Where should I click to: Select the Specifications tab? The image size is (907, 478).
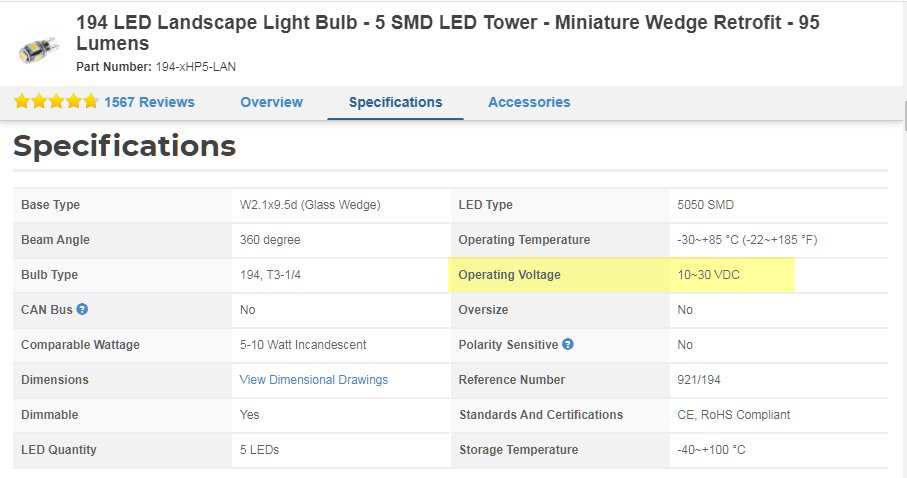pyautogui.click(x=395, y=102)
